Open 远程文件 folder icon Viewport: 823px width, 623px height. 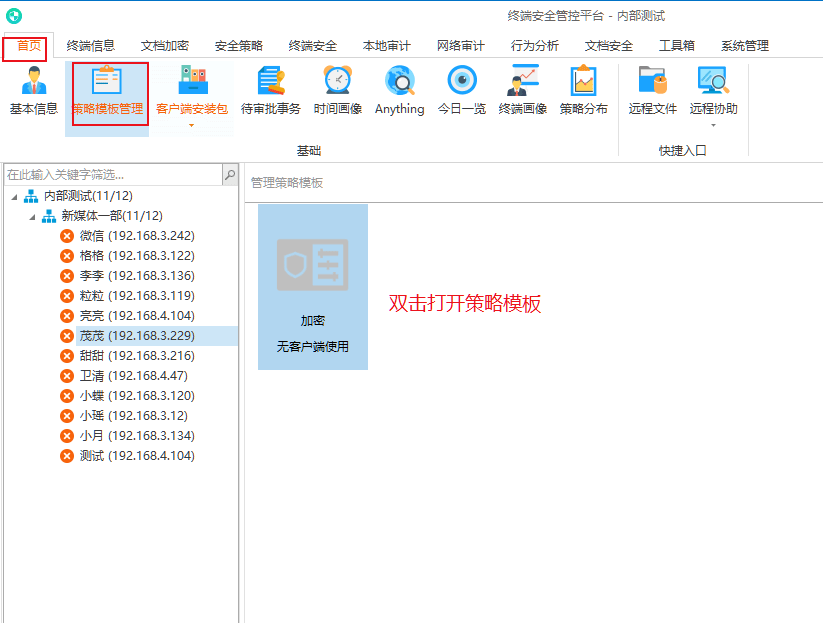pos(652,80)
